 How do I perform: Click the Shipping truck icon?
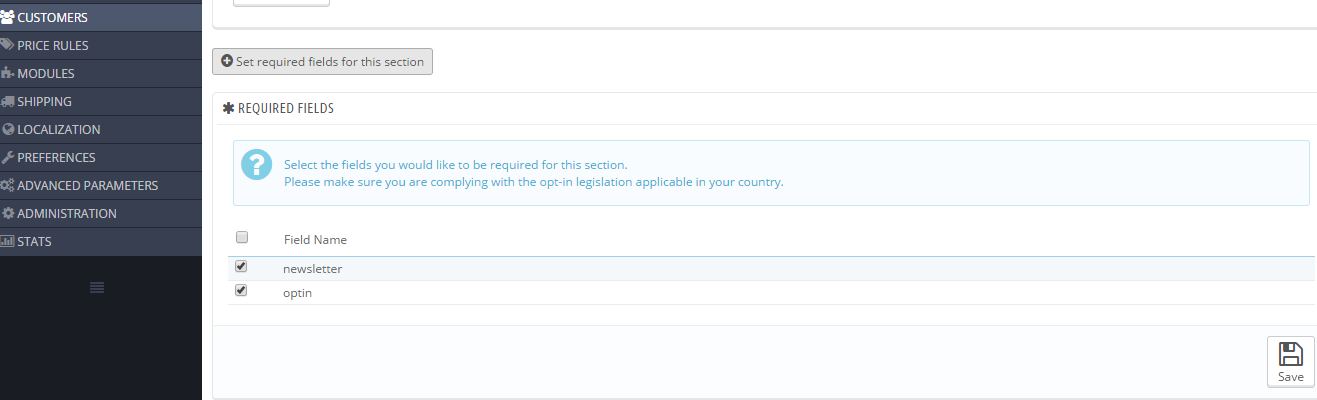pos(8,101)
